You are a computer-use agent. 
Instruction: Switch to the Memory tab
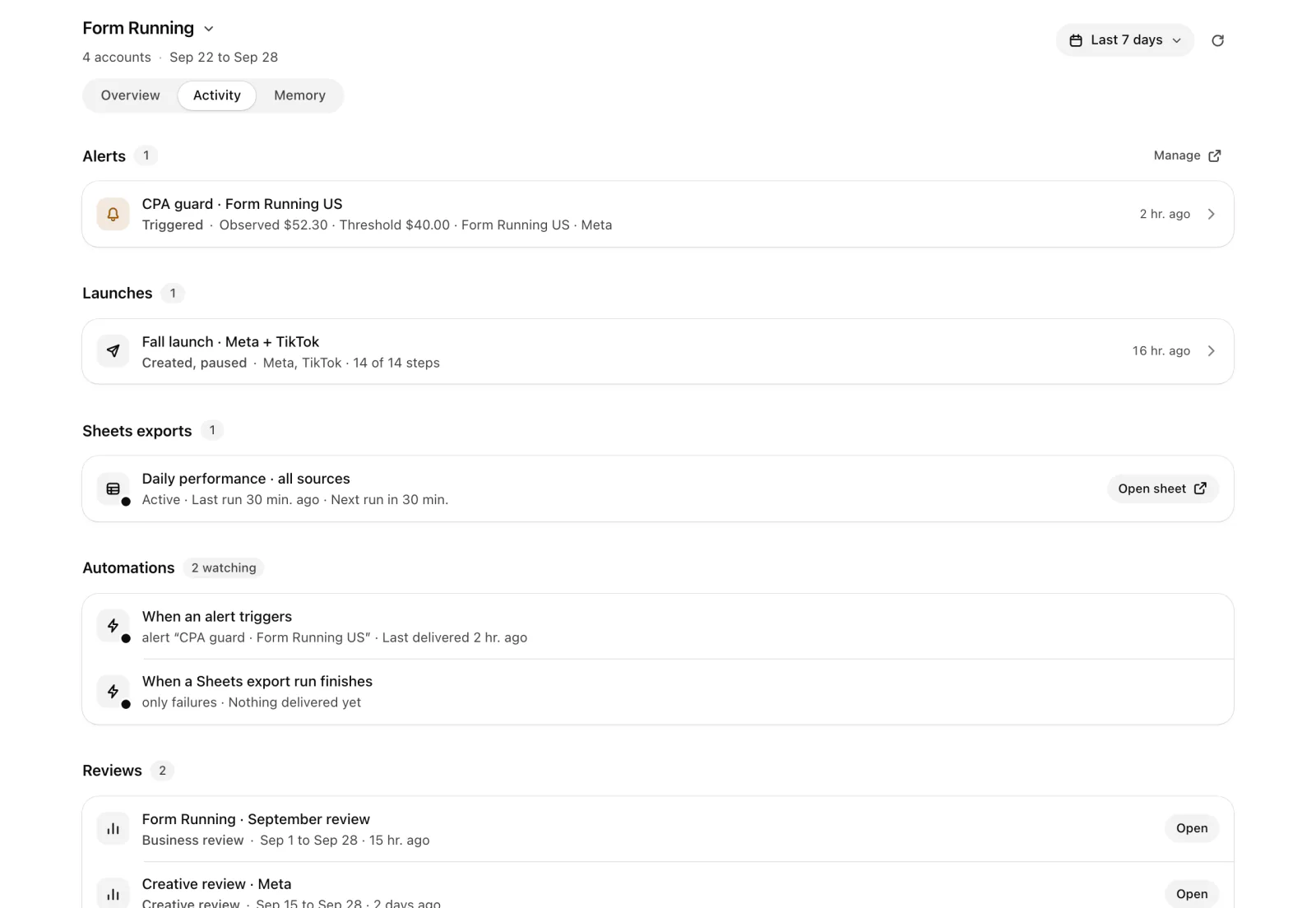(x=299, y=95)
